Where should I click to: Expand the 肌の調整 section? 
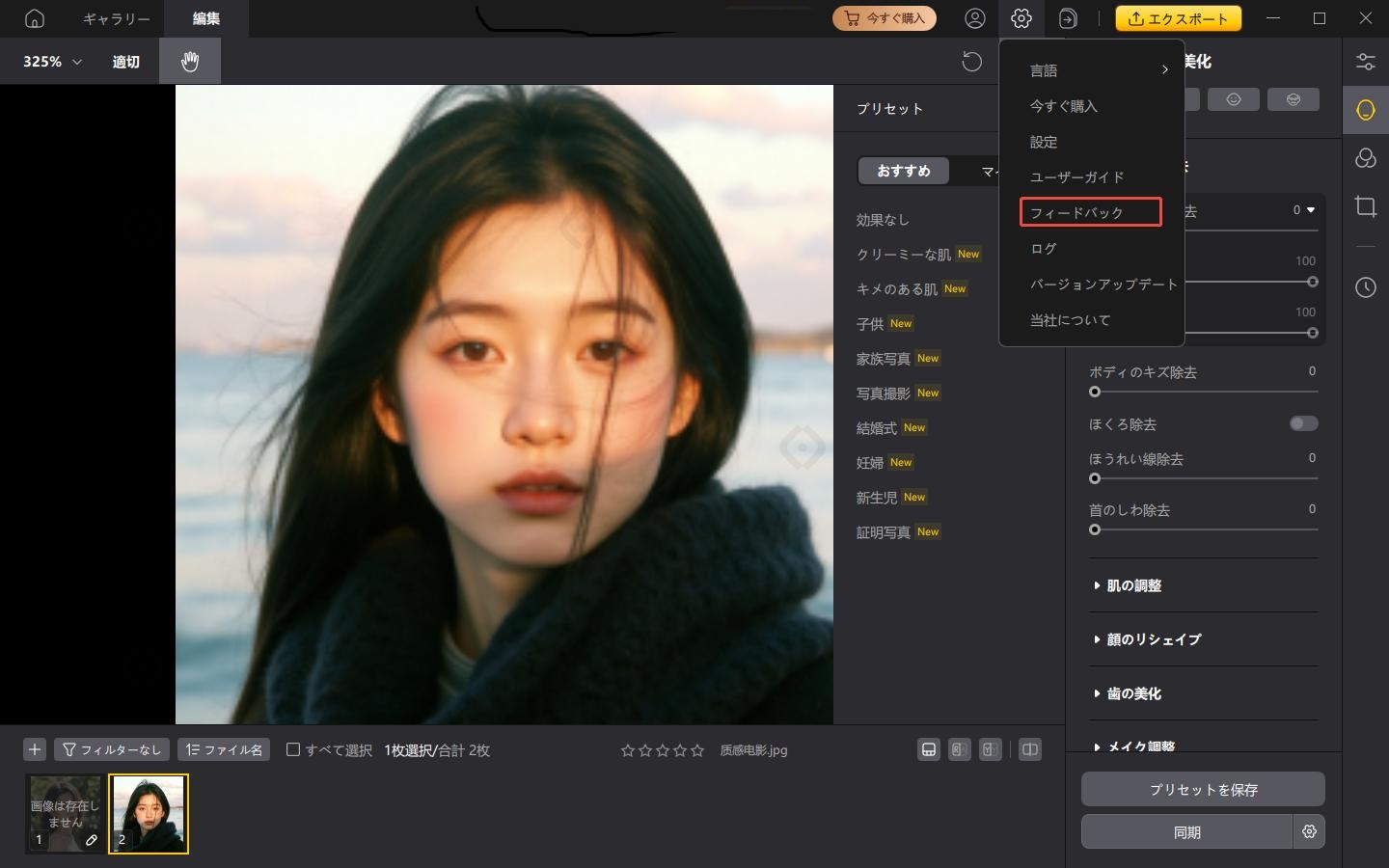coord(1133,585)
